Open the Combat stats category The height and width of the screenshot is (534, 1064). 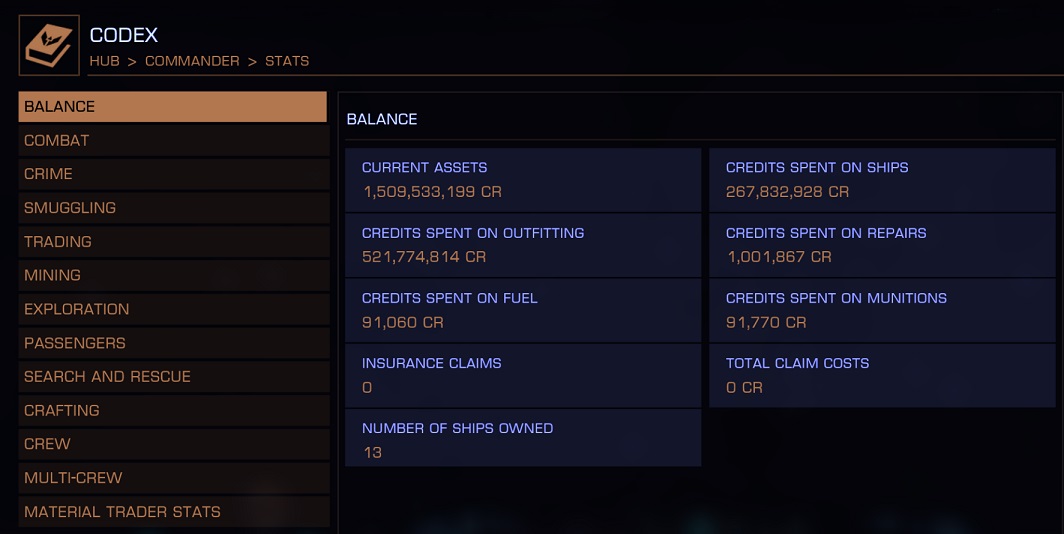coord(174,140)
